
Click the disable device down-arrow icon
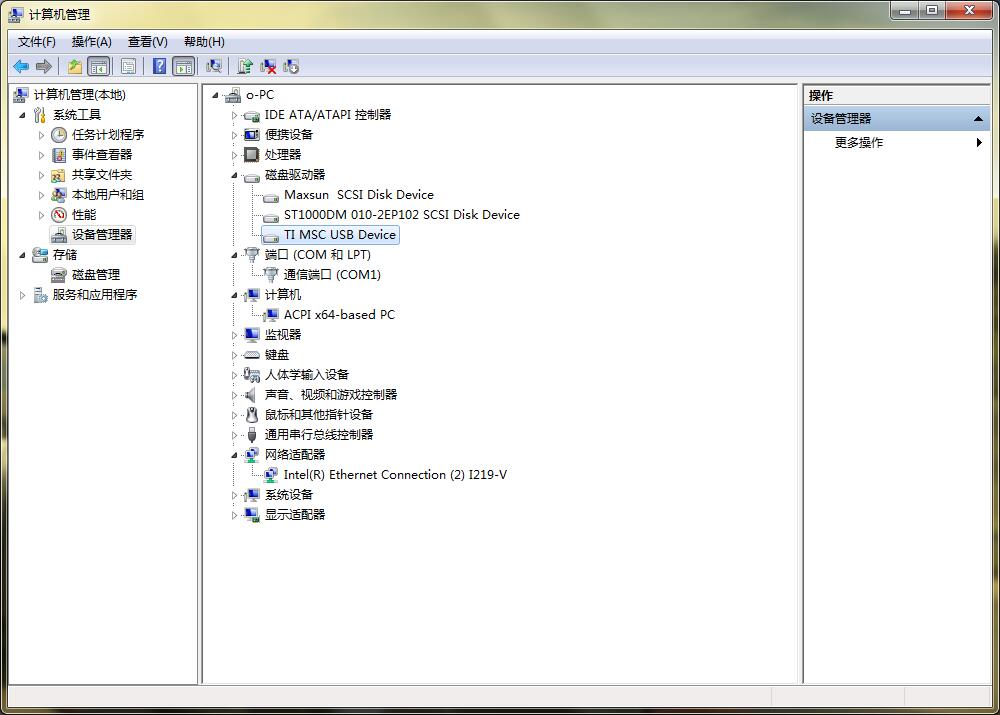click(291, 66)
